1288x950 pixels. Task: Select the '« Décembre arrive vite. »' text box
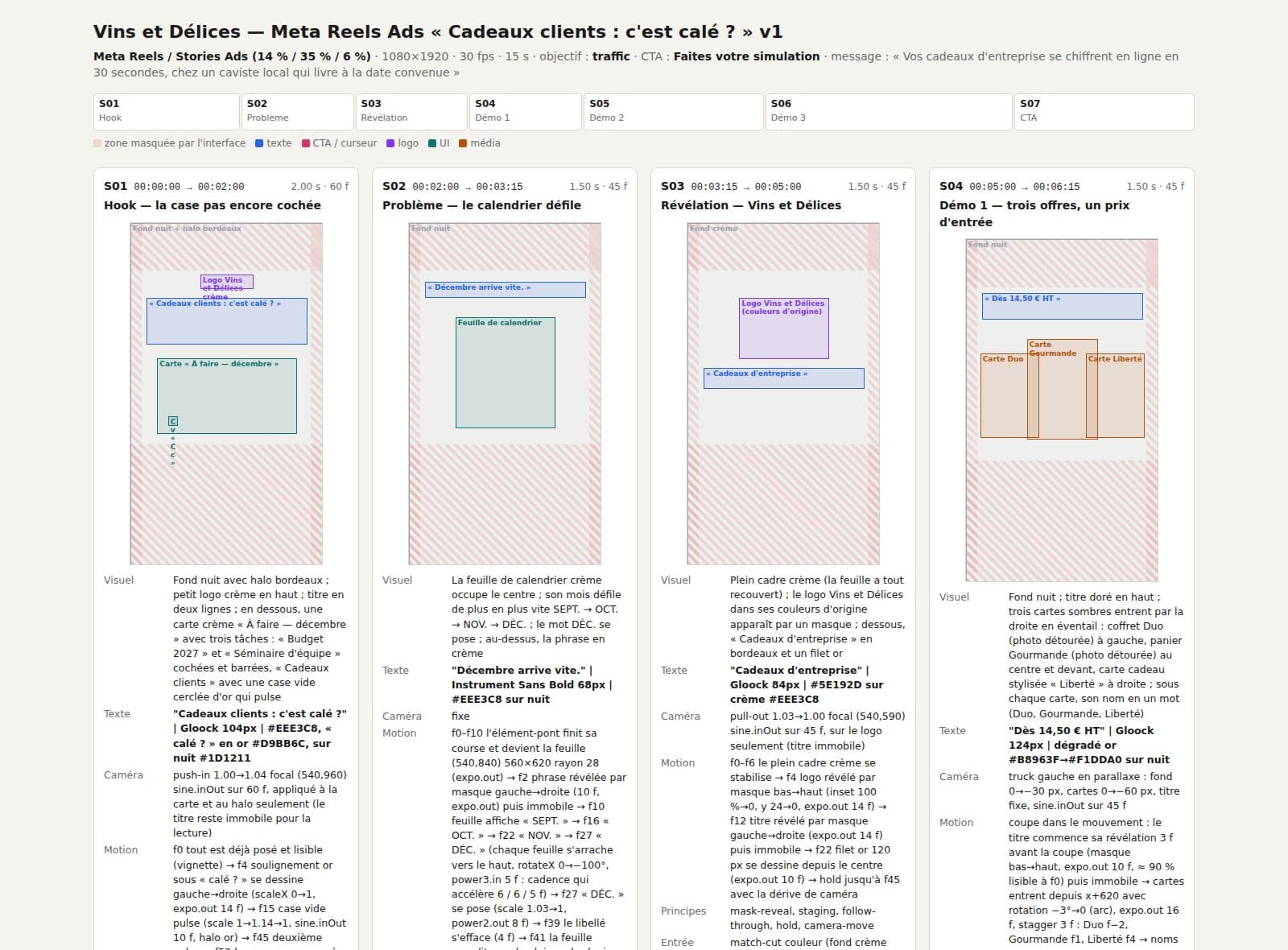point(506,290)
